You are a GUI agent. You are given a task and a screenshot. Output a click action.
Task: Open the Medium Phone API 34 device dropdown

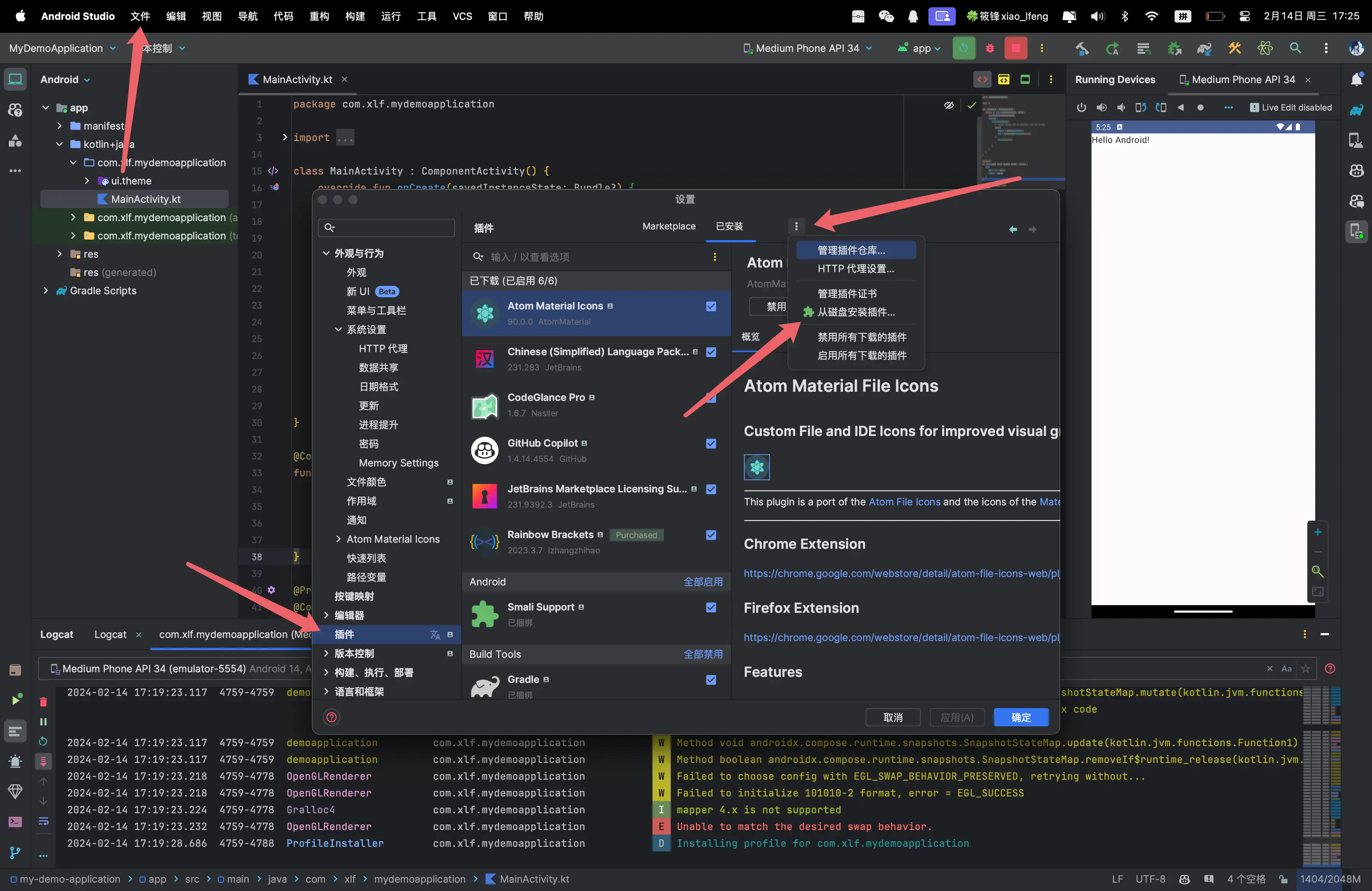click(808, 48)
